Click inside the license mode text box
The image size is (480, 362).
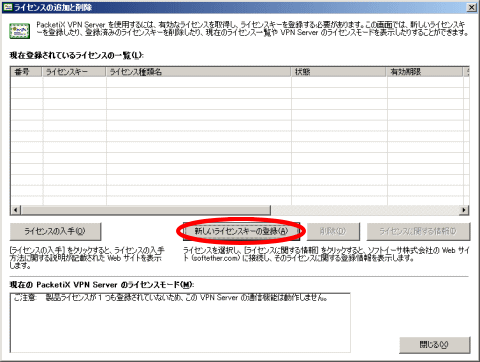coord(180,323)
